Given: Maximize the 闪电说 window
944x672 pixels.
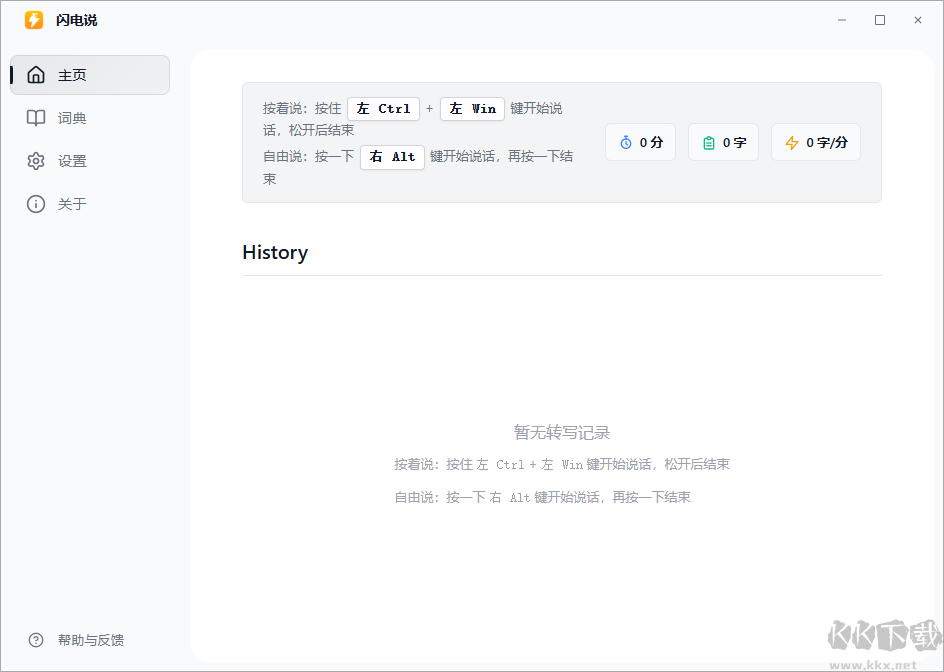Looking at the screenshot, I should pos(880,20).
